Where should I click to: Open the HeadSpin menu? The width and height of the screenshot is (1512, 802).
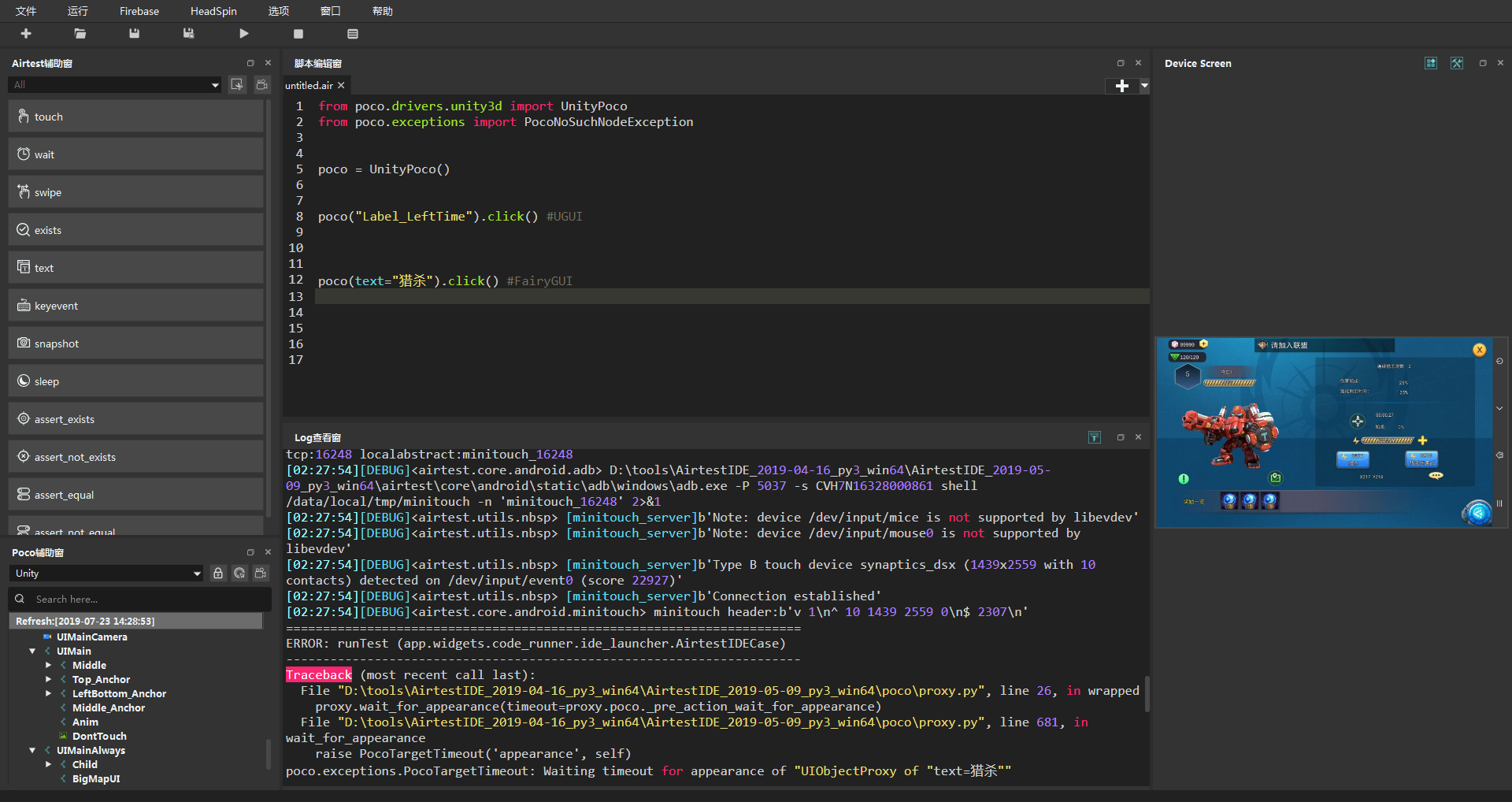pos(213,11)
